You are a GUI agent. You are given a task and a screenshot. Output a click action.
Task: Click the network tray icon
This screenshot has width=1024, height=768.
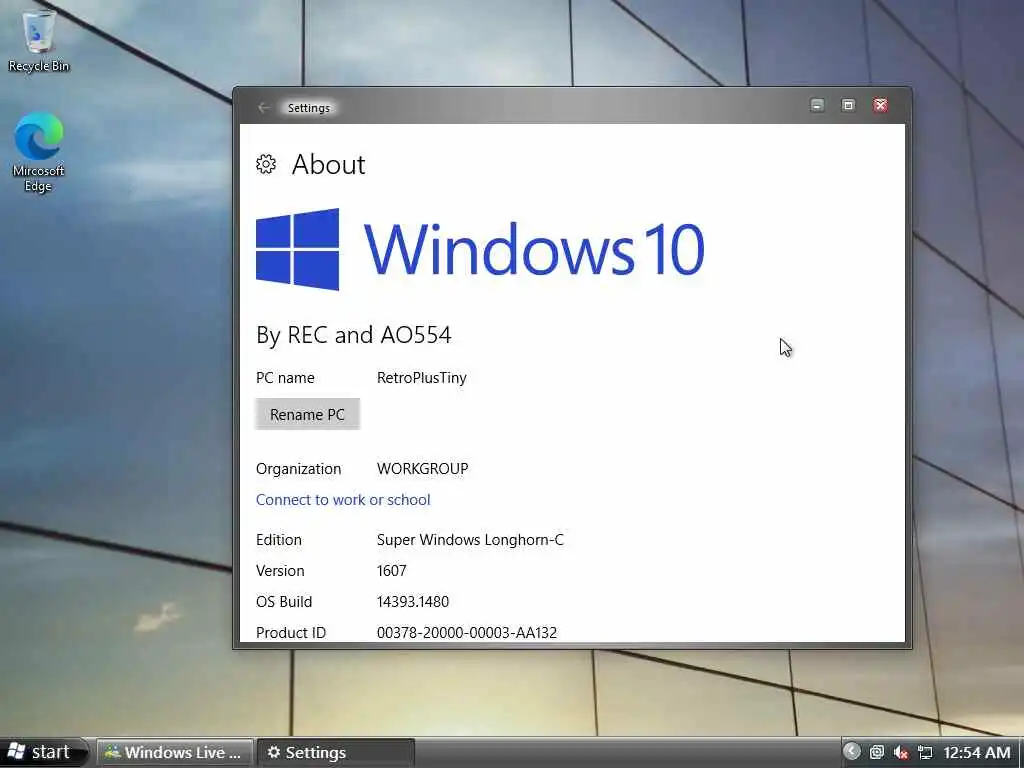click(x=925, y=752)
